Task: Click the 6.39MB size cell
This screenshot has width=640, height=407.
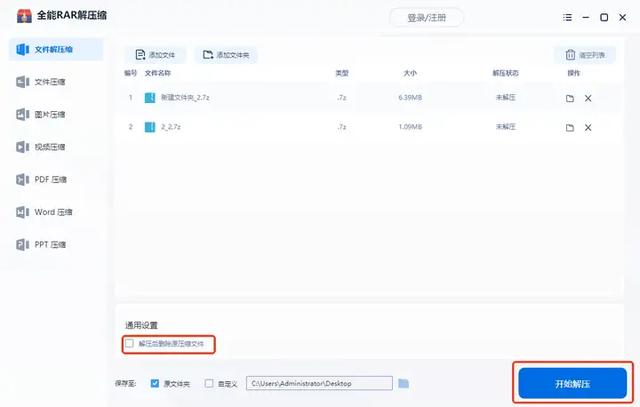Action: (410, 98)
